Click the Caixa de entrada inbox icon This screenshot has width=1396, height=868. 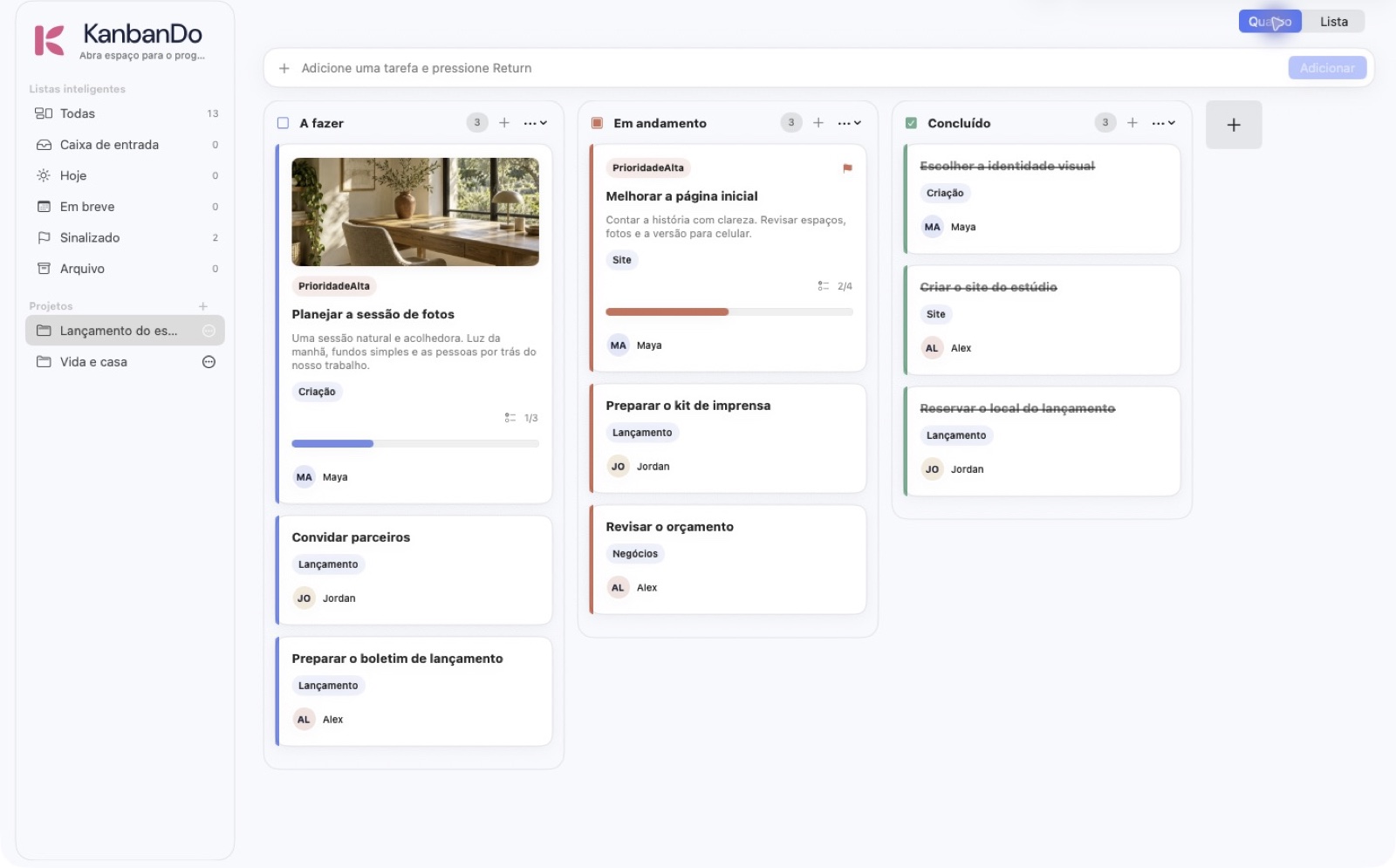click(x=44, y=145)
